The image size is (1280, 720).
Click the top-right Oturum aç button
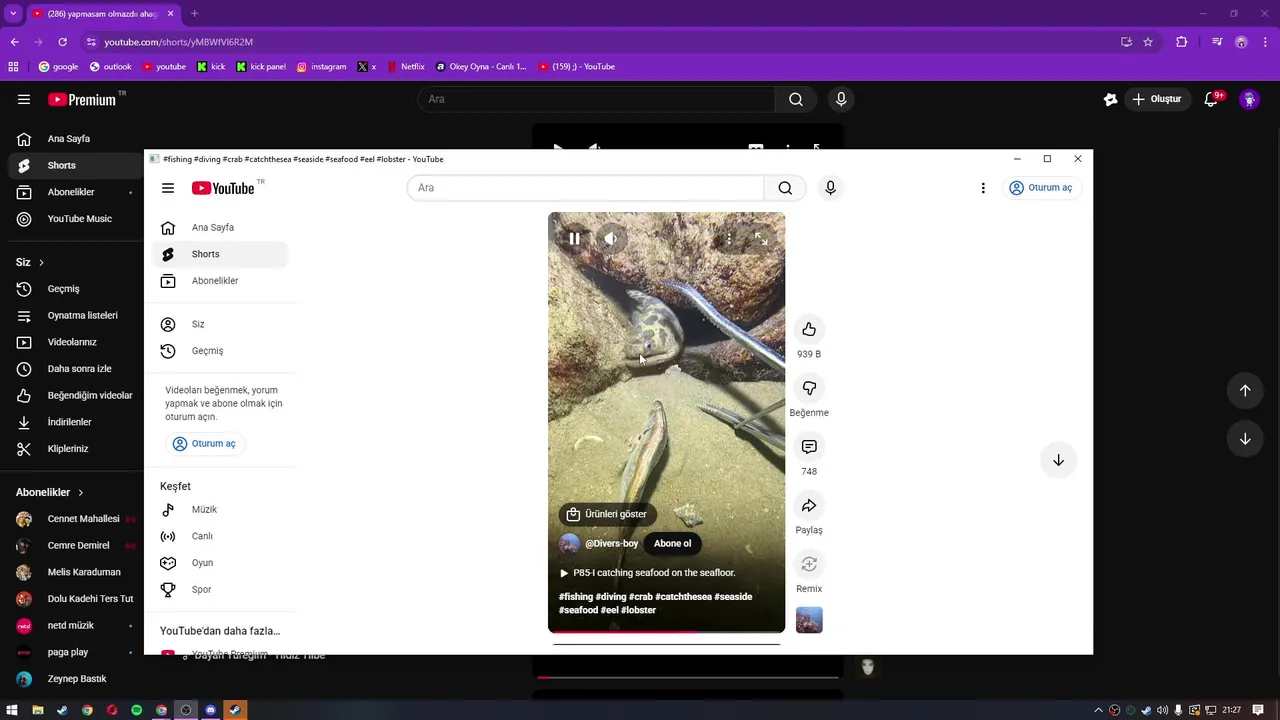[1041, 188]
